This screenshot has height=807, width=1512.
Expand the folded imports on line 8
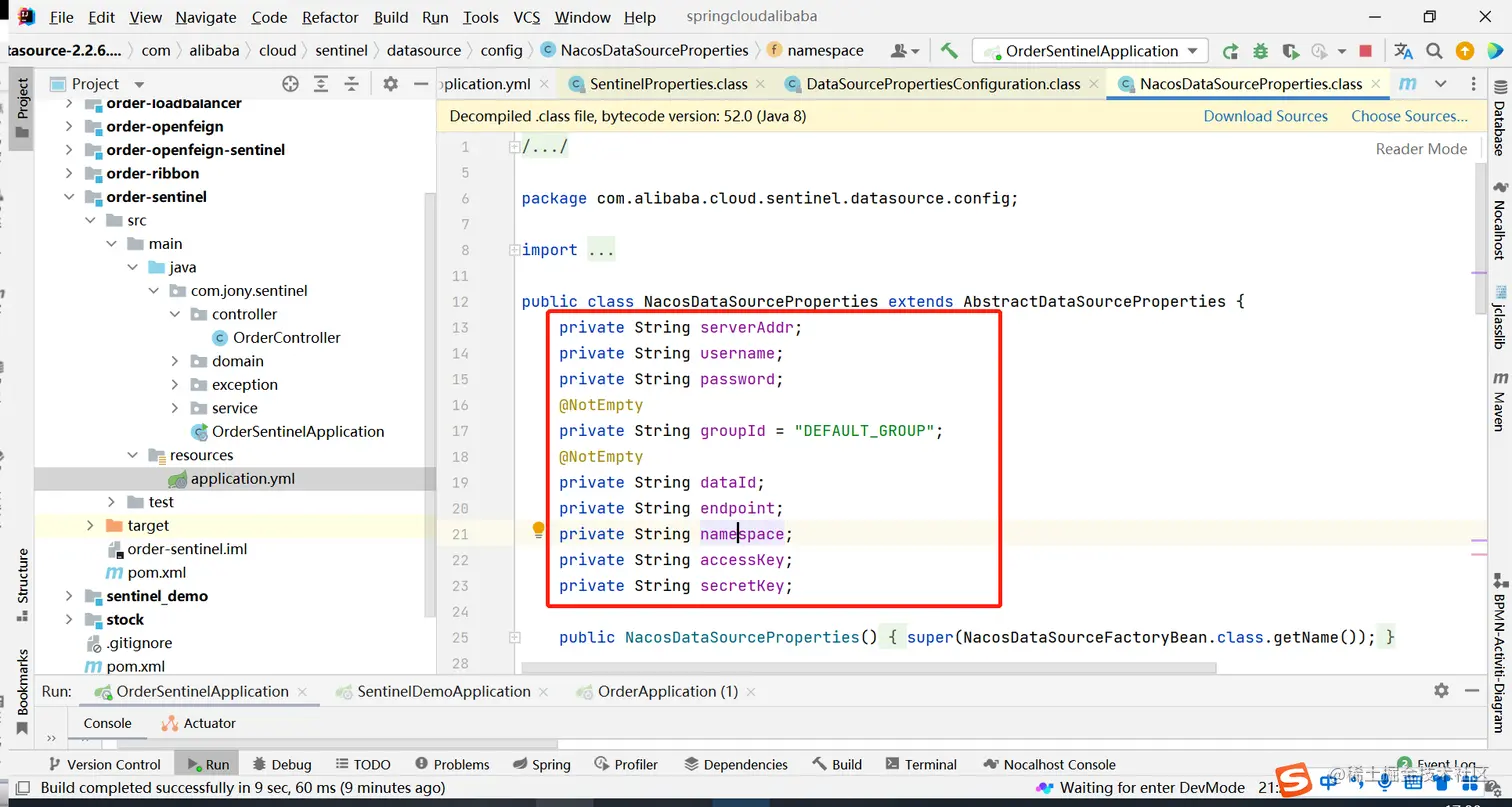pos(514,250)
